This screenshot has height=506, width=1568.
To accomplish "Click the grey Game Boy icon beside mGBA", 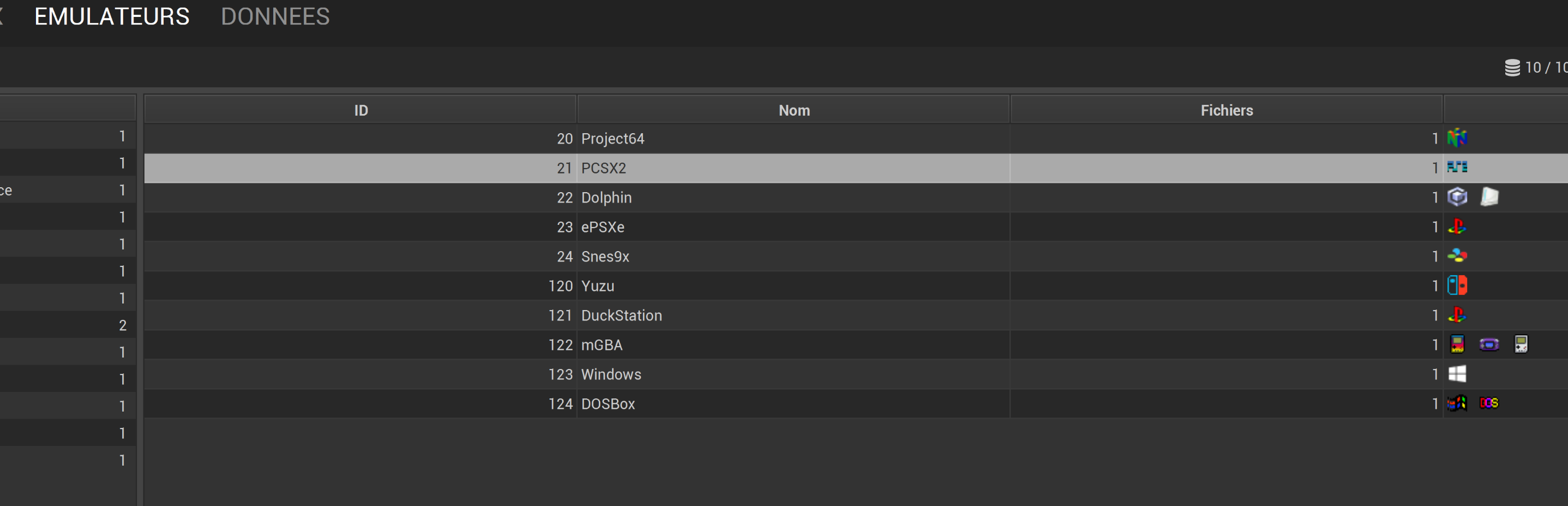I will pos(1521,344).
